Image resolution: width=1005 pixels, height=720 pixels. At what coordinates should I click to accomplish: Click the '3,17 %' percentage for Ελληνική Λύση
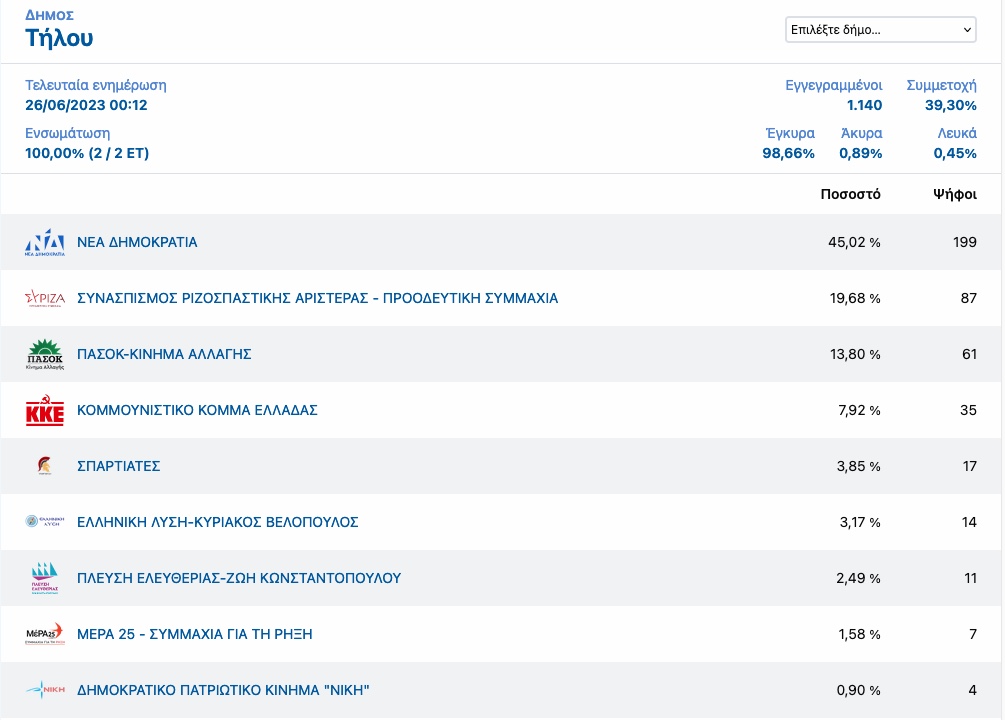click(860, 522)
